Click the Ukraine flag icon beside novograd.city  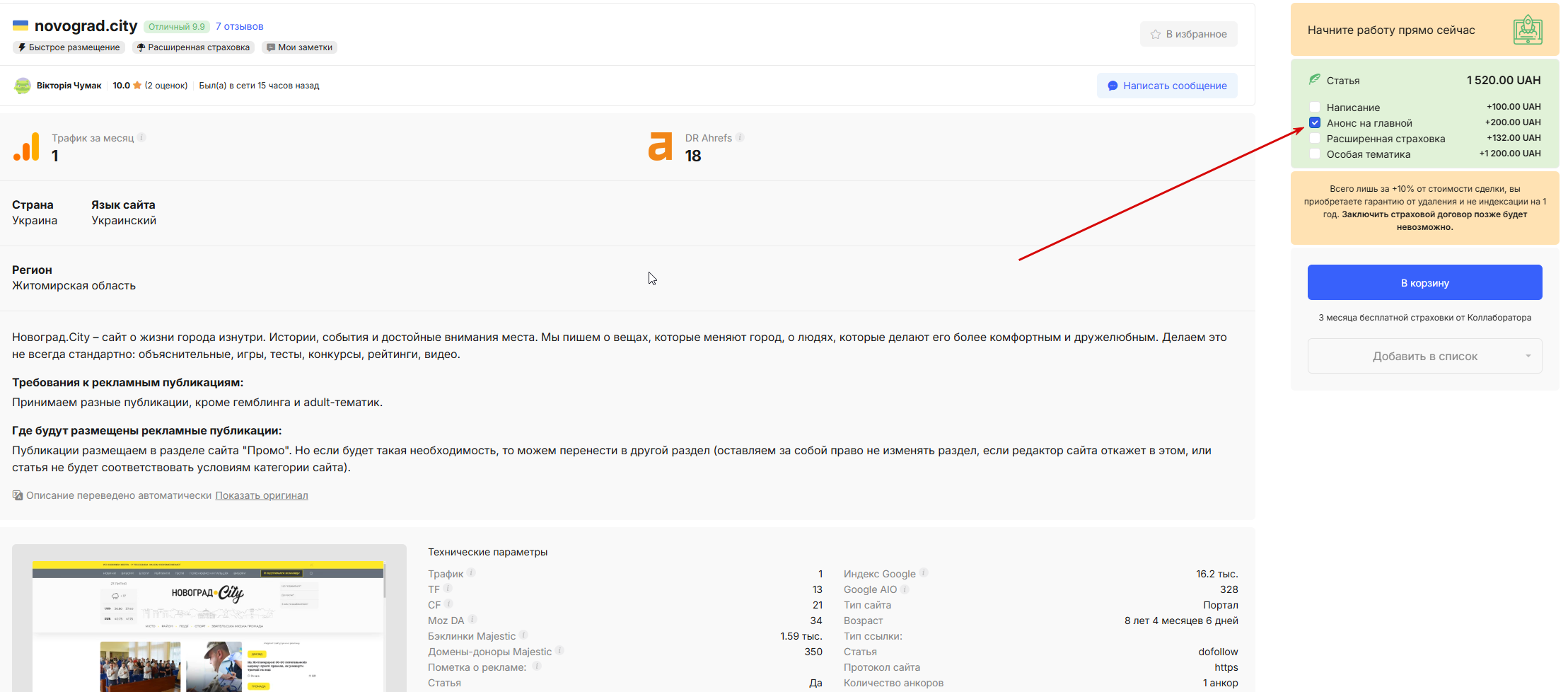(21, 25)
